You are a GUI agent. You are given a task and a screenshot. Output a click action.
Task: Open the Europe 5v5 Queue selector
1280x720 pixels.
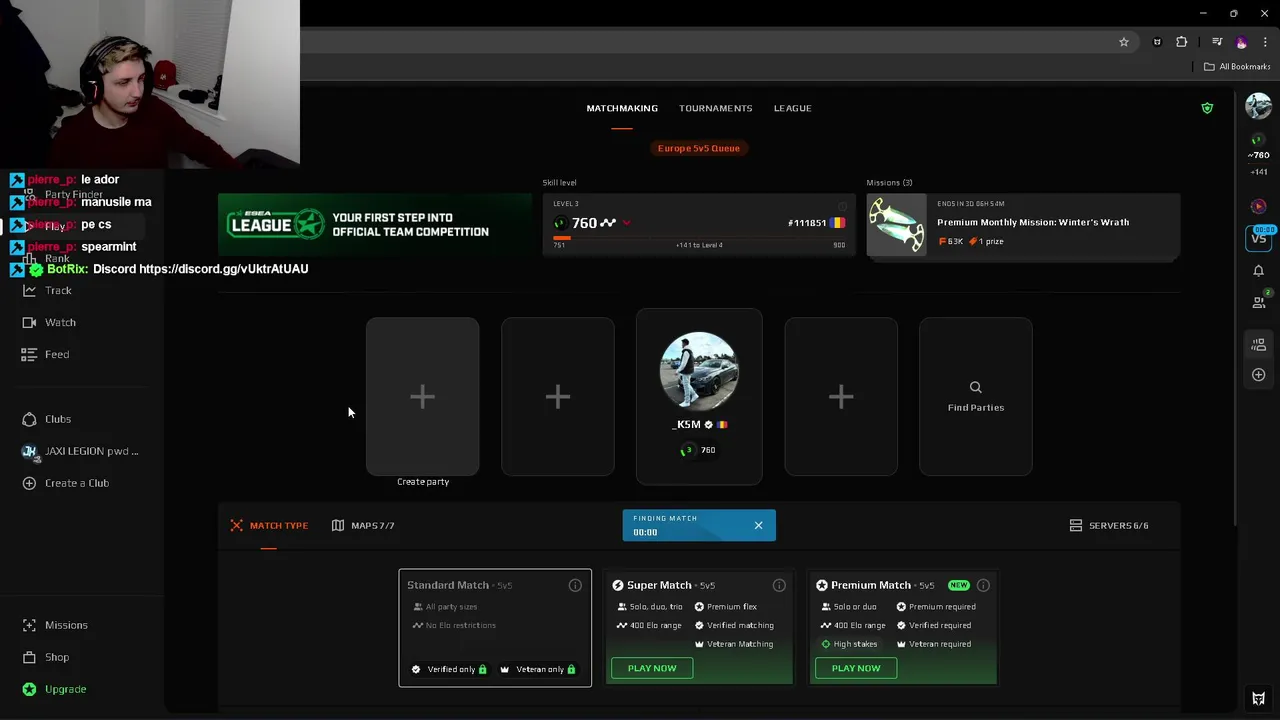(x=699, y=148)
